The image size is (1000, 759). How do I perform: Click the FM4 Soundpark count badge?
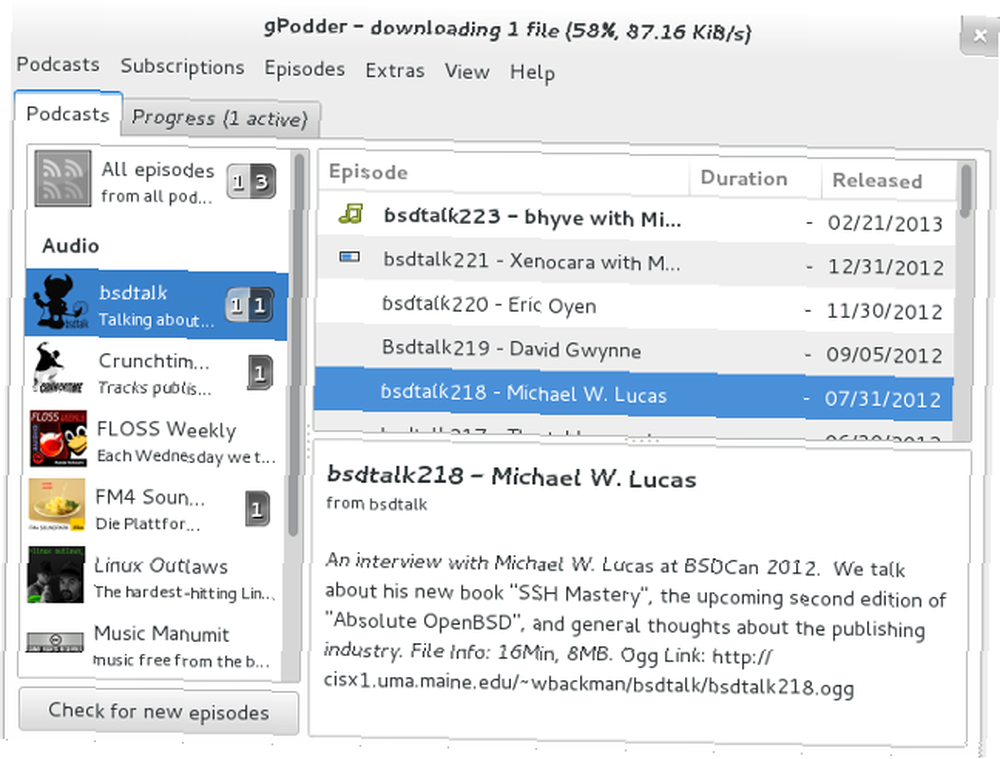[257, 509]
